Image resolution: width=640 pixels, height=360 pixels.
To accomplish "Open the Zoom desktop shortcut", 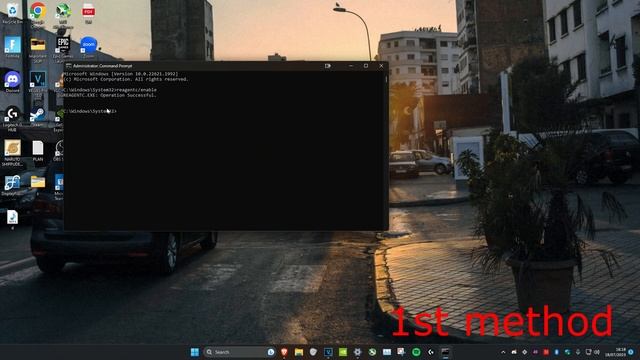I will pyautogui.click(x=89, y=47).
